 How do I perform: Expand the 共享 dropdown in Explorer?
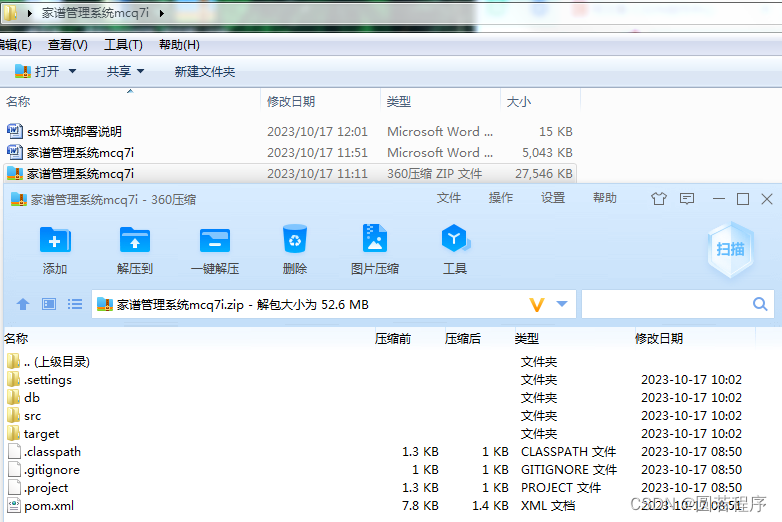[141, 71]
